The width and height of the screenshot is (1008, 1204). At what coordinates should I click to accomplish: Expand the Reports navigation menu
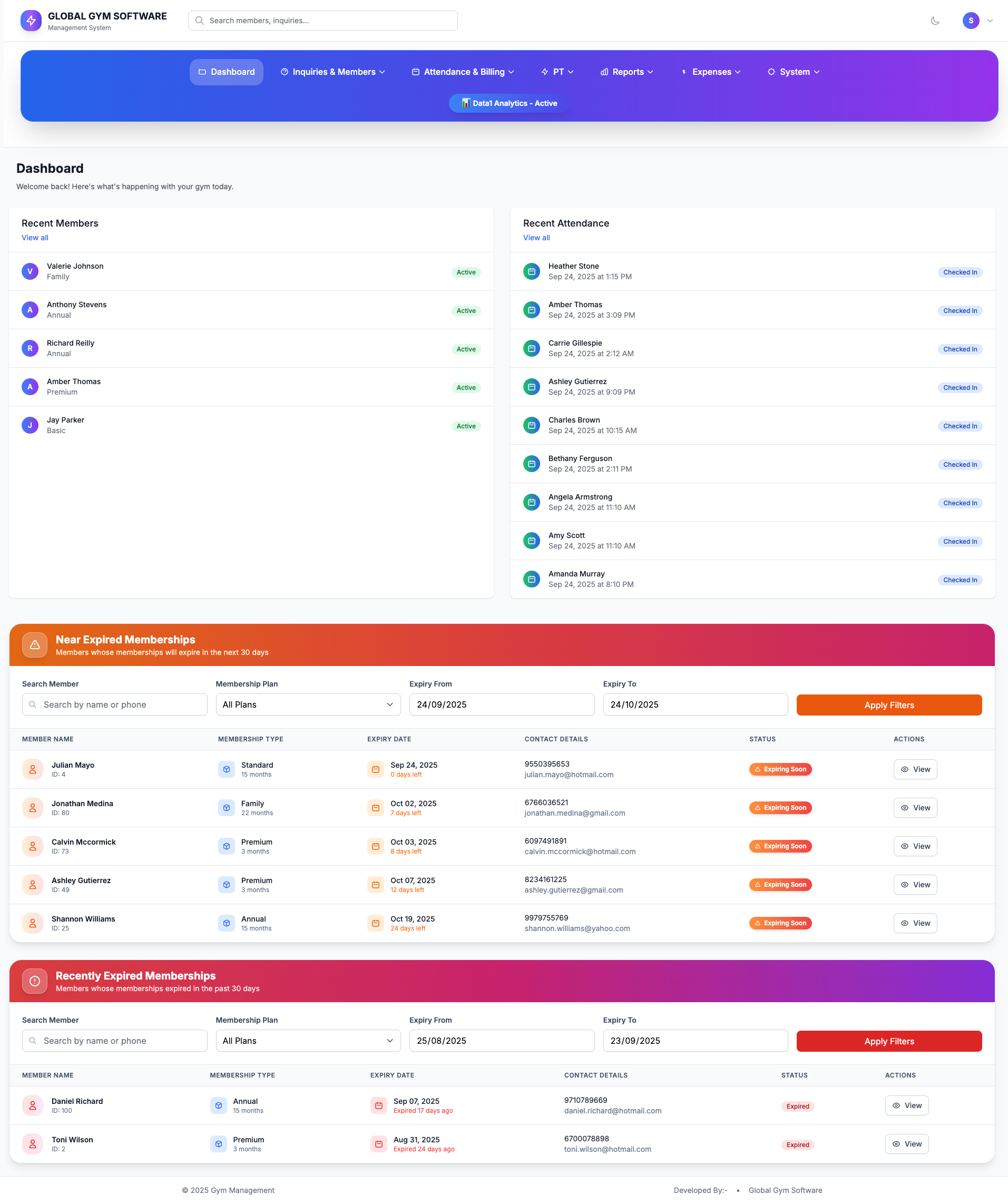[627, 72]
